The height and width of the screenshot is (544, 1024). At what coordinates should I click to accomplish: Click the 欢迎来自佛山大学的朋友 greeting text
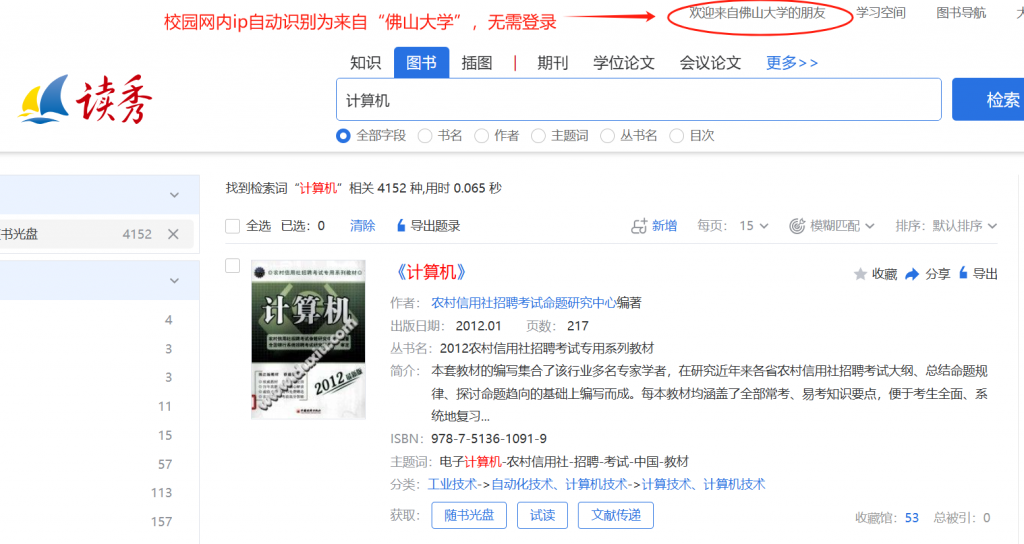click(758, 13)
